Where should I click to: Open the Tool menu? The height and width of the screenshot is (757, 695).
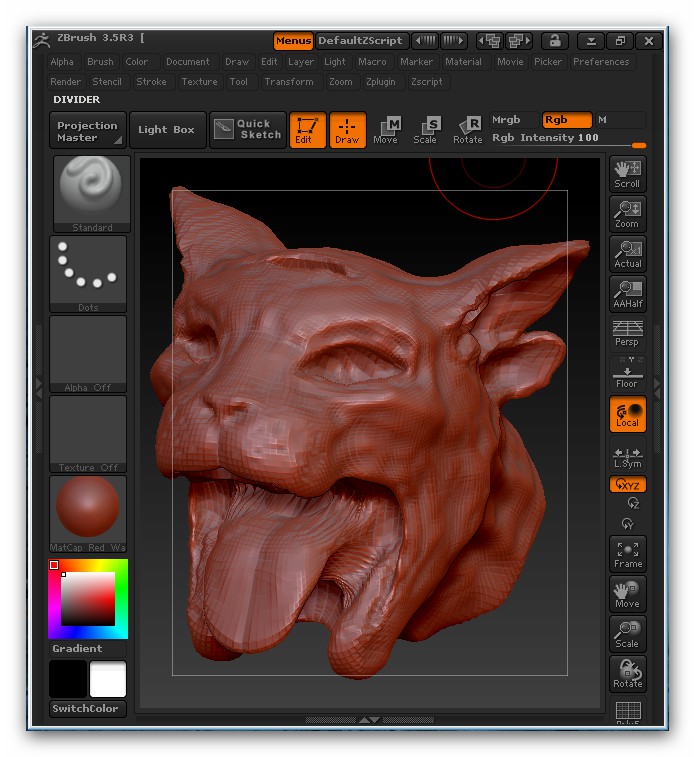pyautogui.click(x=238, y=82)
